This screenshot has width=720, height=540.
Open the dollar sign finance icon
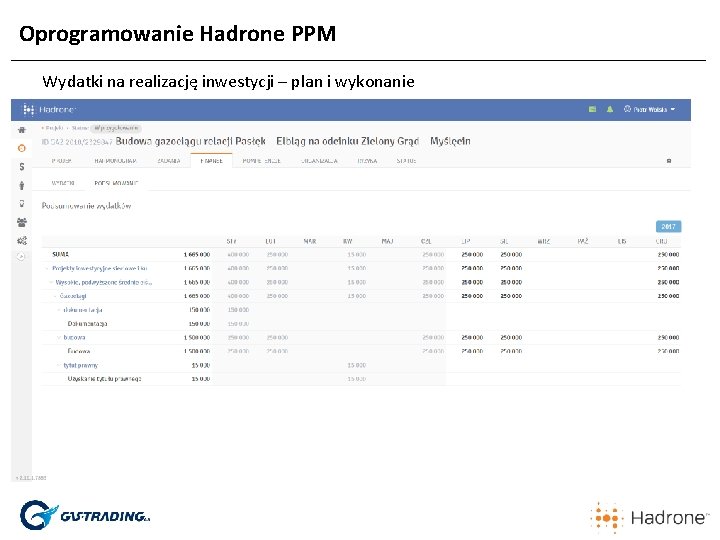pos(22,167)
